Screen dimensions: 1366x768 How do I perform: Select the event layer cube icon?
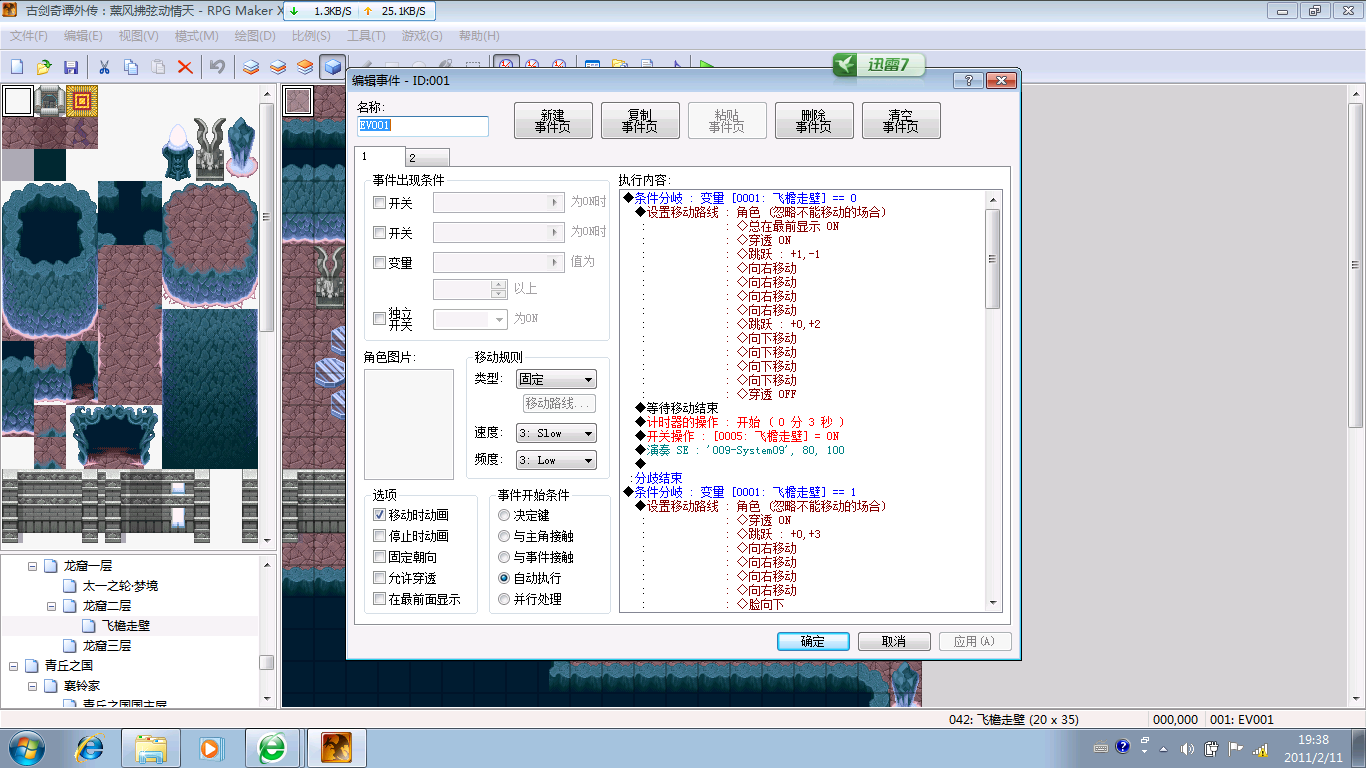tap(332, 67)
